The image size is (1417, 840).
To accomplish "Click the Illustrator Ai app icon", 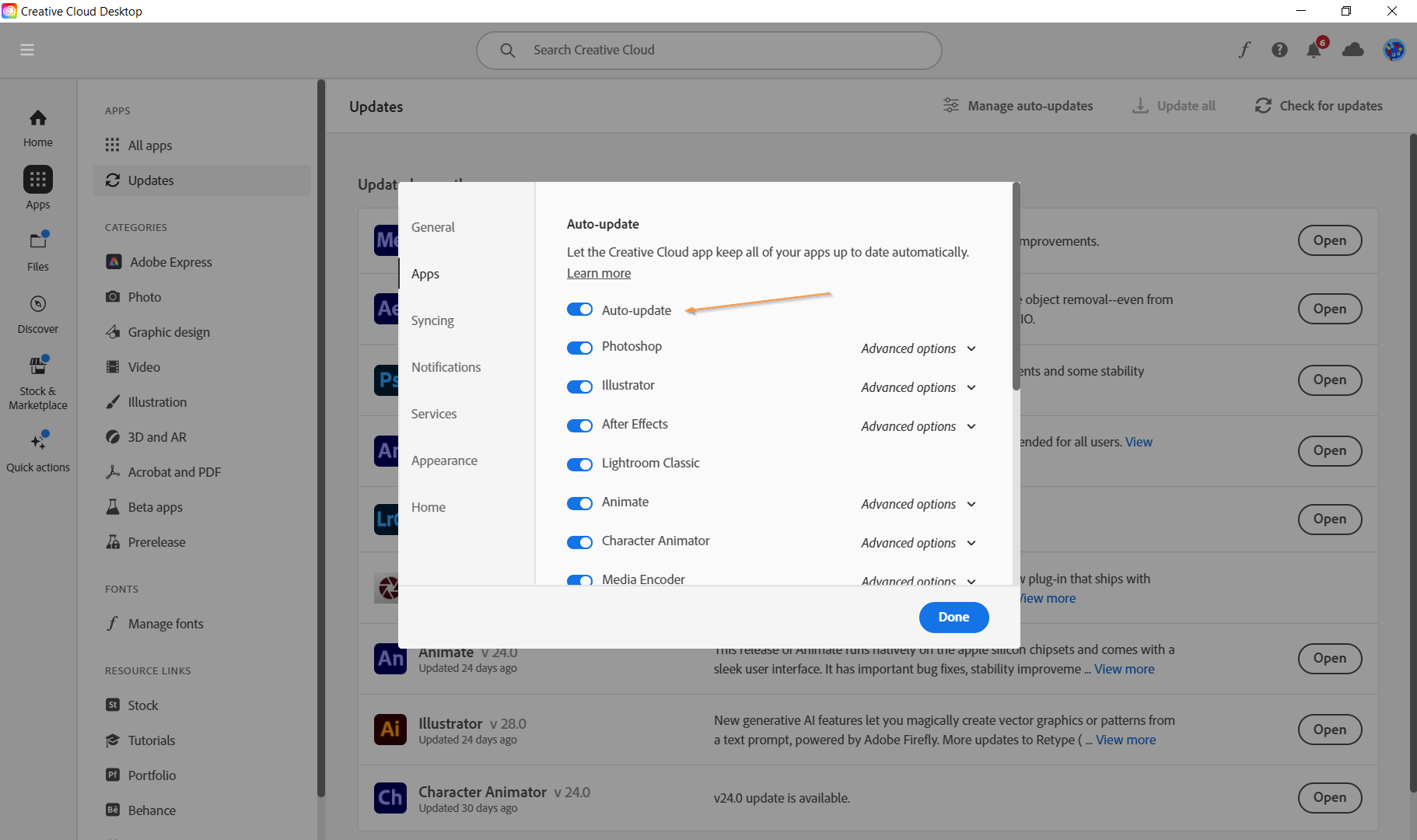I will [x=390, y=730].
